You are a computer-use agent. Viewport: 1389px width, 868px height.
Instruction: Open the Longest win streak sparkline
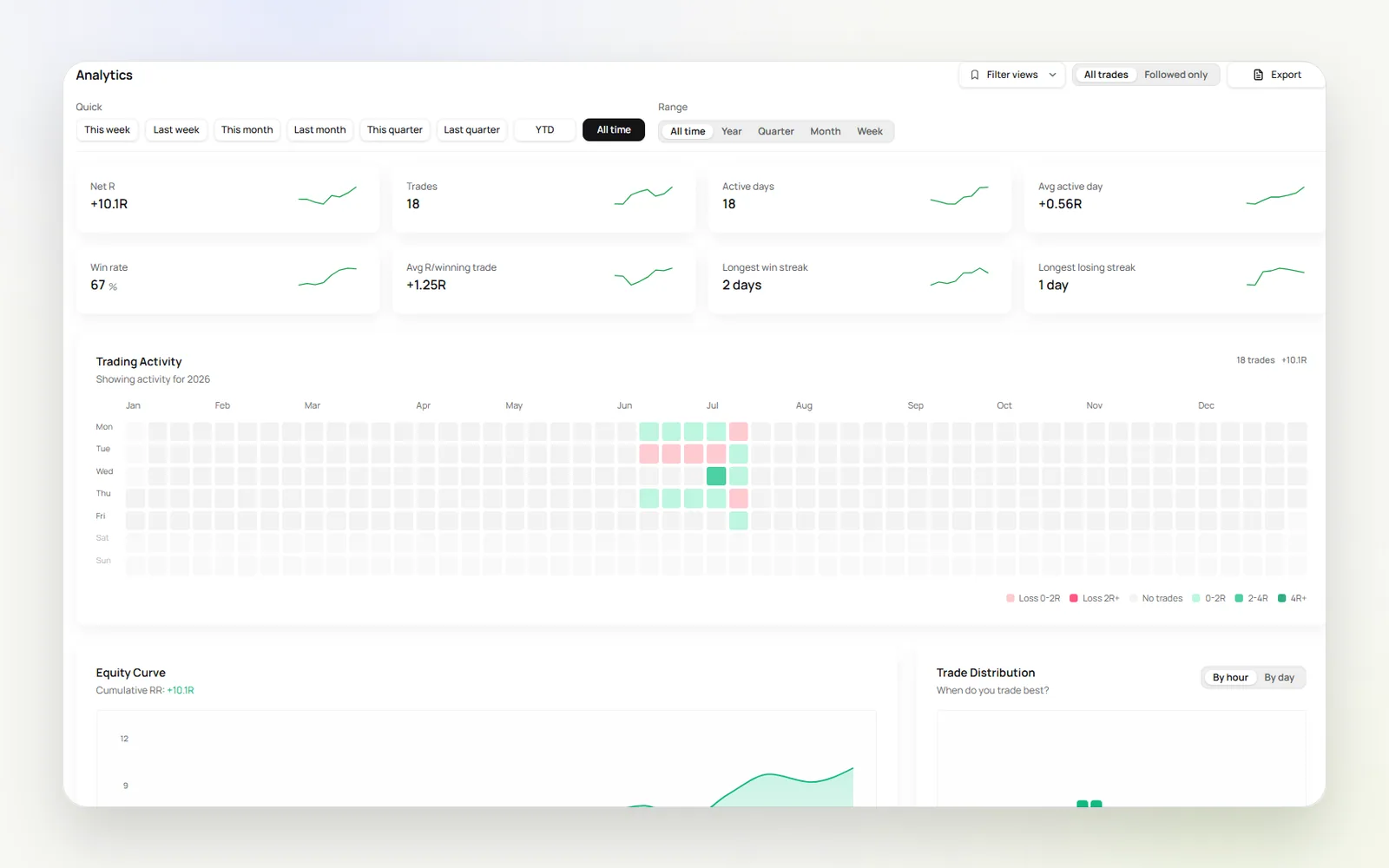pyautogui.click(x=959, y=277)
